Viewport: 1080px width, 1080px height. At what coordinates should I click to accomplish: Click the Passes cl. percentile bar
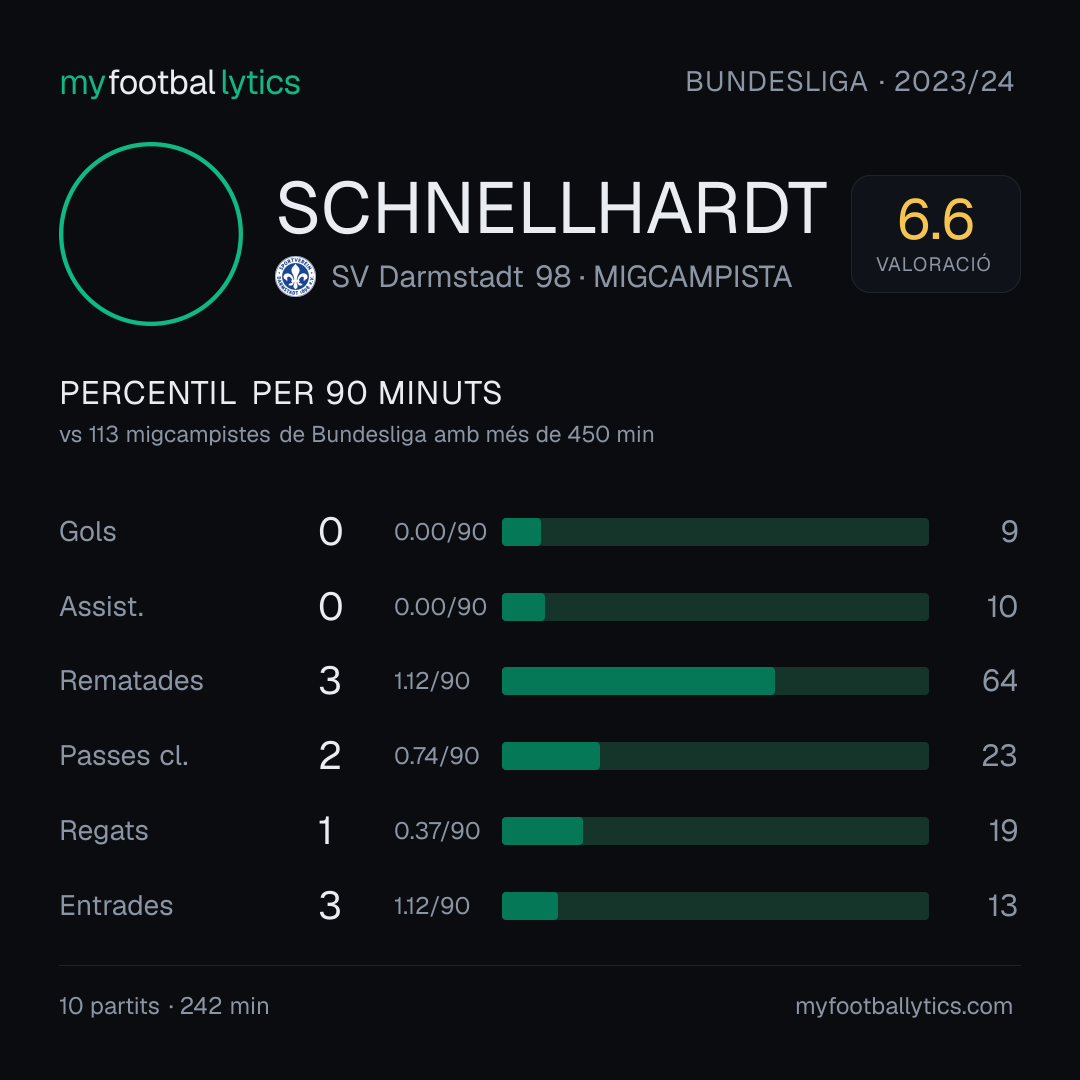(715, 756)
